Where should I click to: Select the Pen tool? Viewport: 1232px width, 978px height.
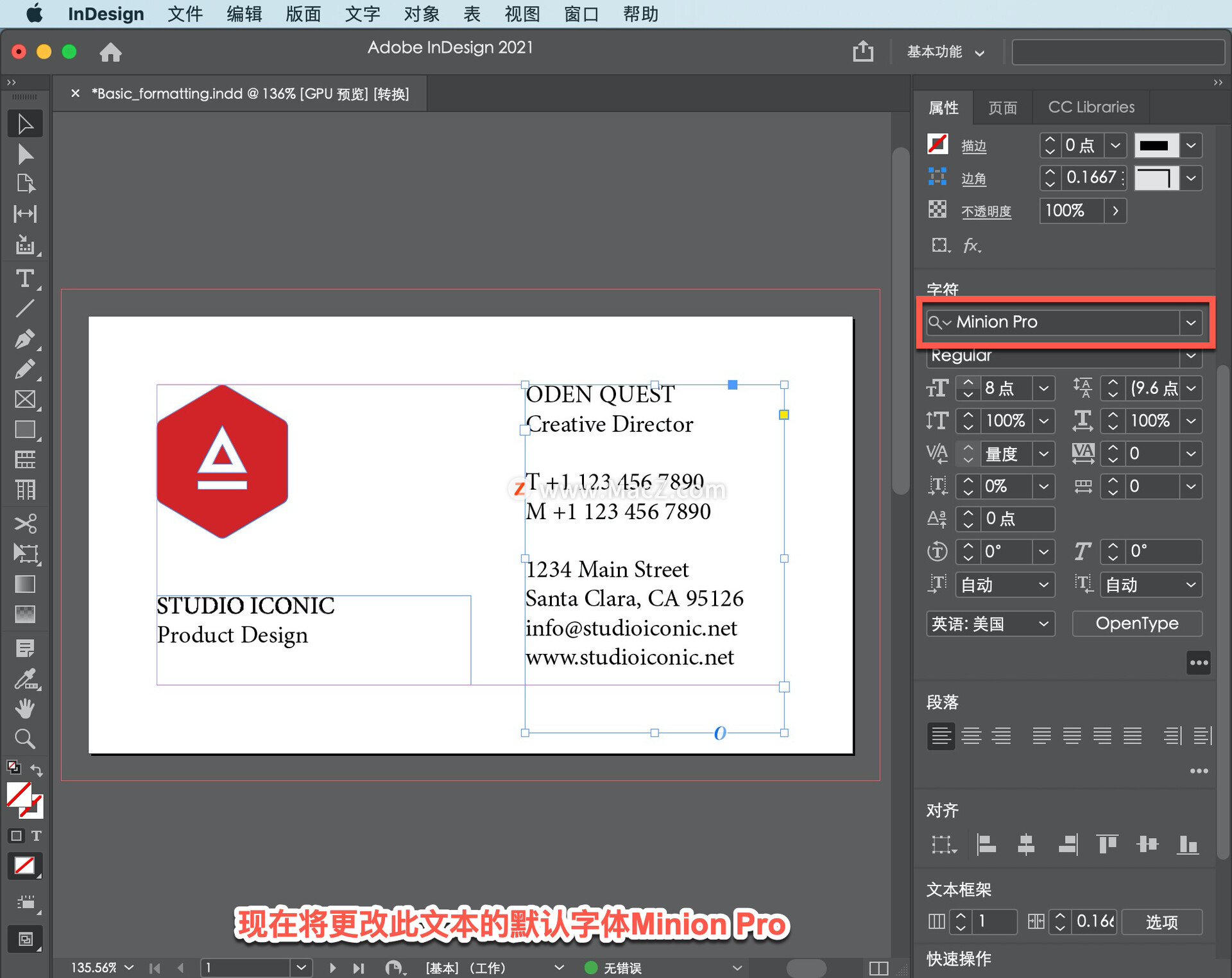click(24, 338)
